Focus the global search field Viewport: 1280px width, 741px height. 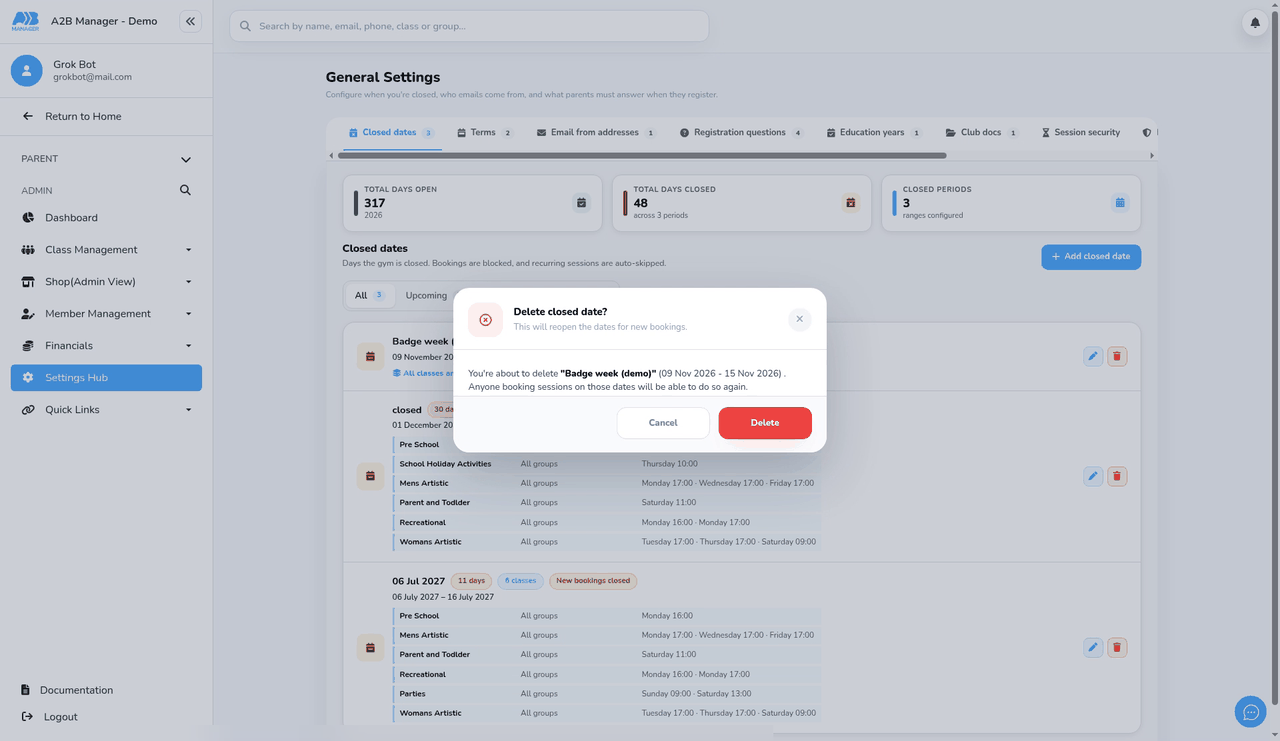click(x=469, y=26)
